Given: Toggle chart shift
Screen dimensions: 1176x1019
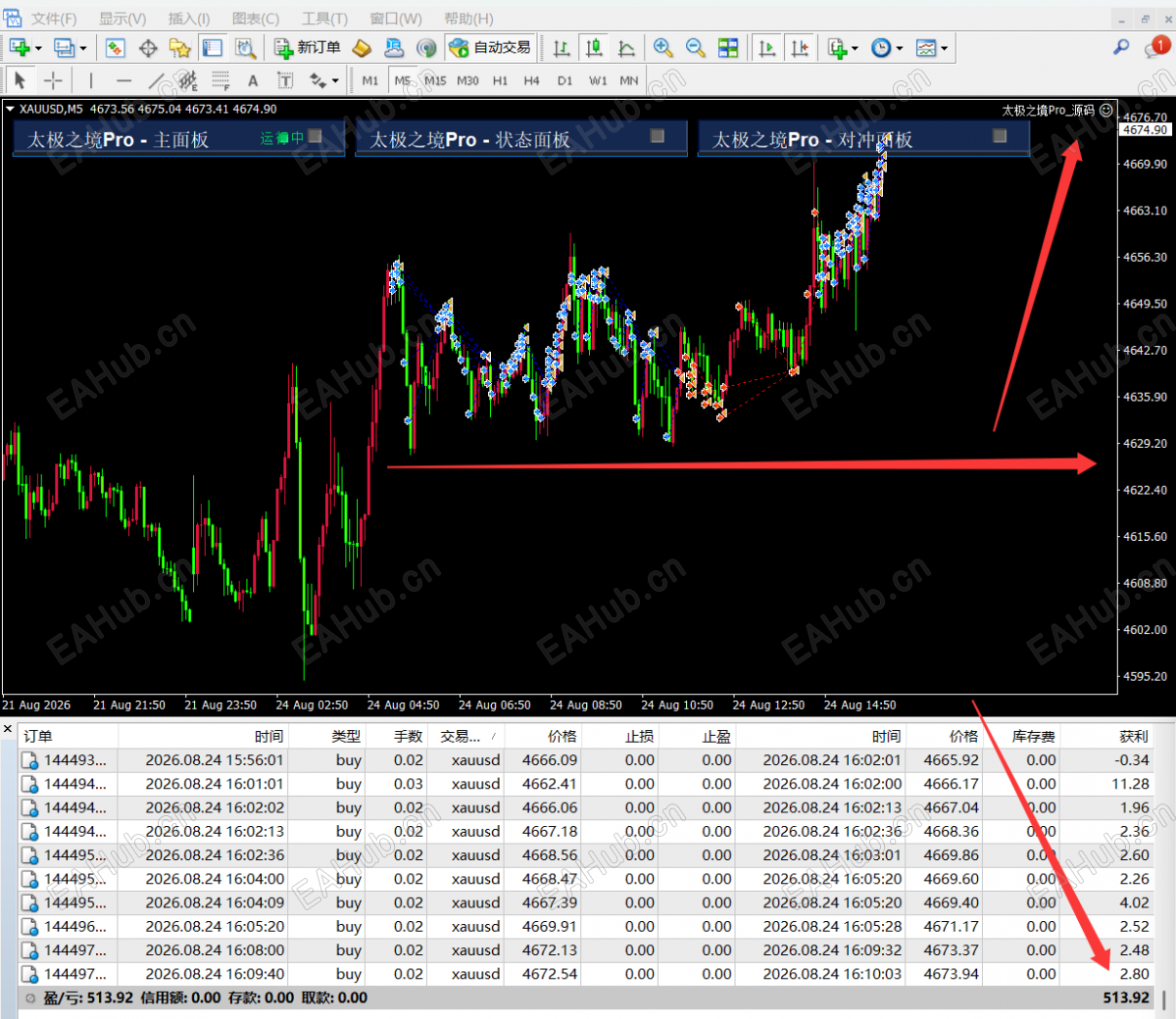Looking at the screenshot, I should coord(800,48).
